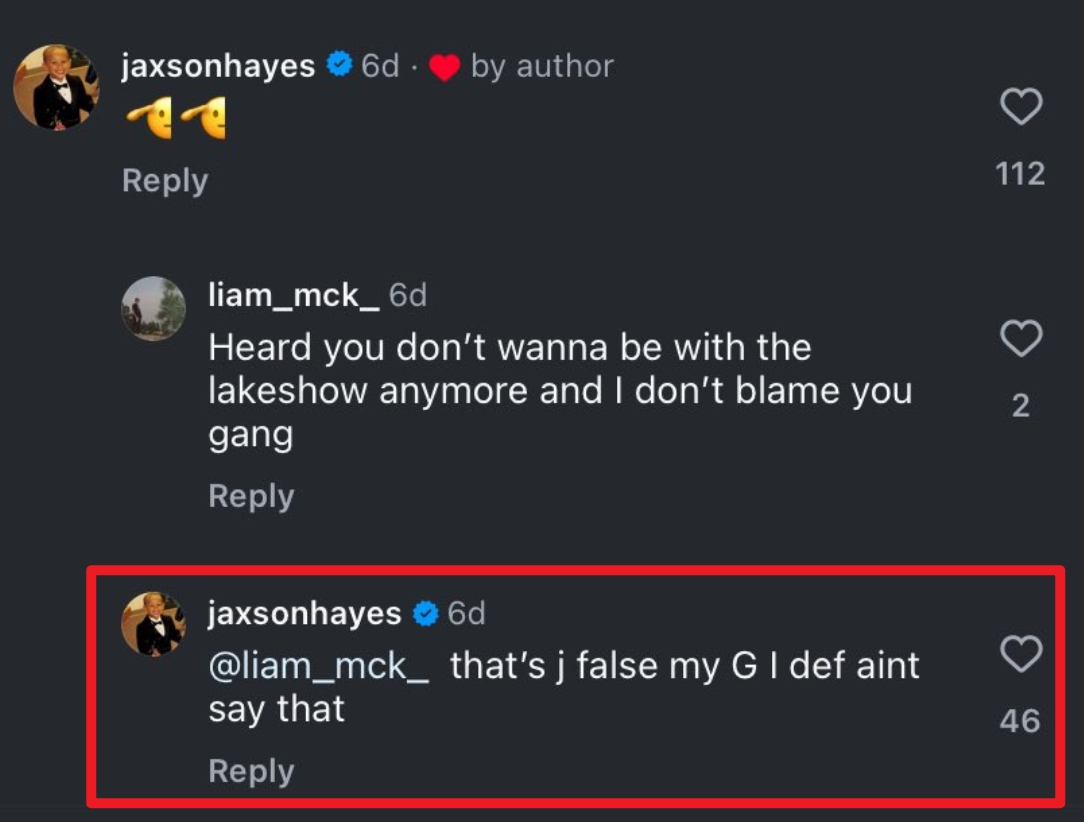Reply to liam_mck_'s comment
Screen dimensions: 1084x822
point(251,496)
